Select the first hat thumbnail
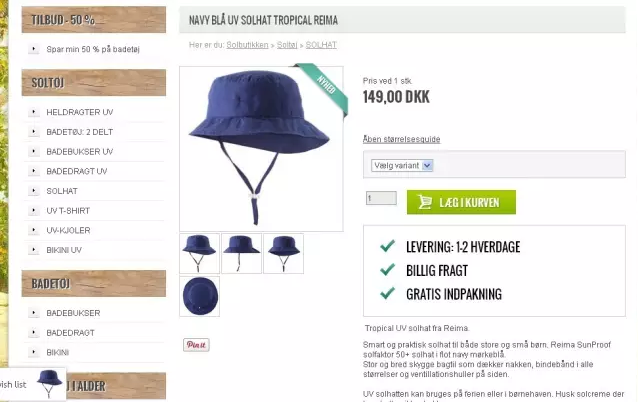 pyautogui.click(x=199, y=253)
